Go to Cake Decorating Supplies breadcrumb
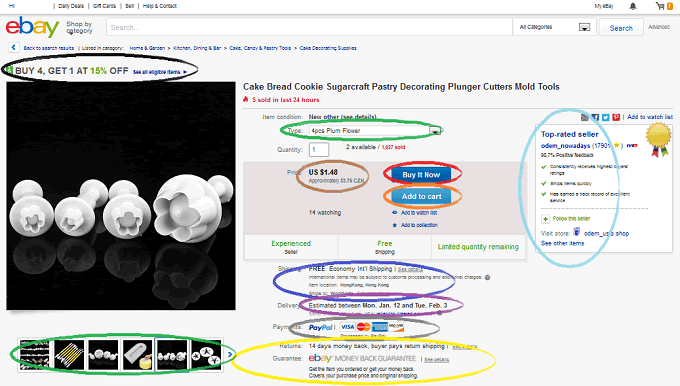 (328, 48)
